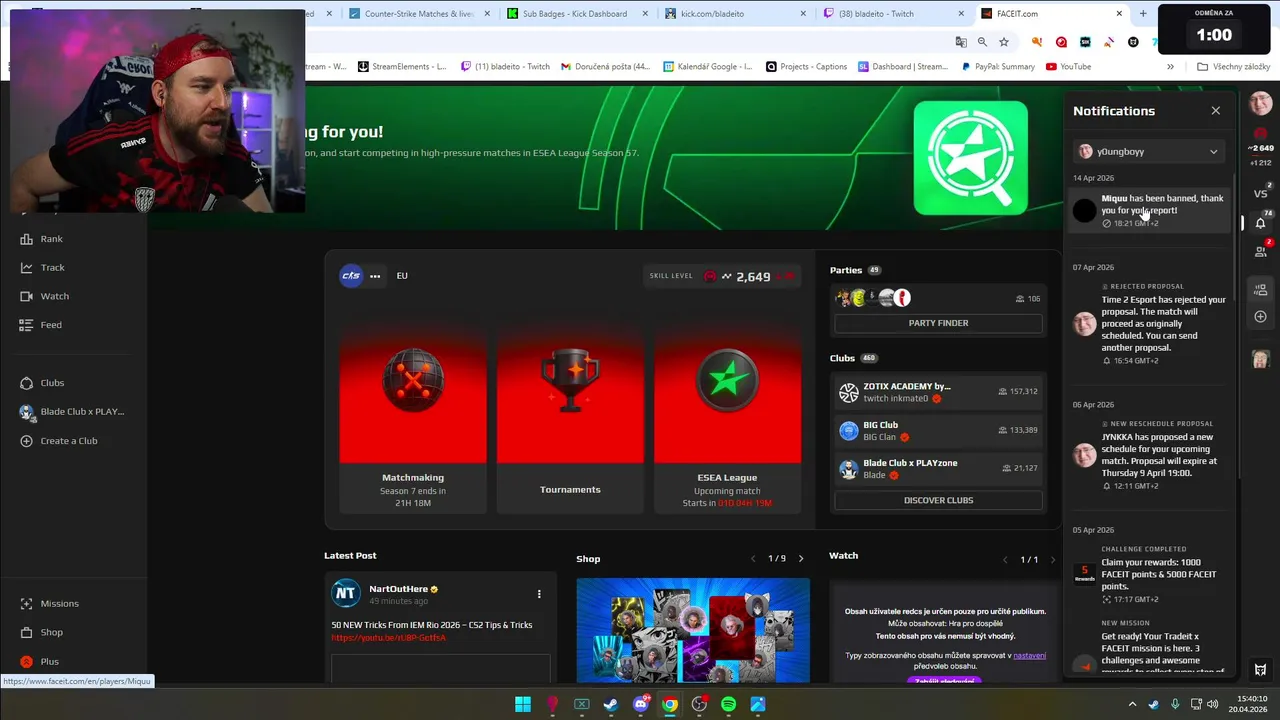Image resolution: width=1280 pixels, height=720 pixels.
Task: Go to previous Watch page
Action: pyautogui.click(x=1005, y=560)
